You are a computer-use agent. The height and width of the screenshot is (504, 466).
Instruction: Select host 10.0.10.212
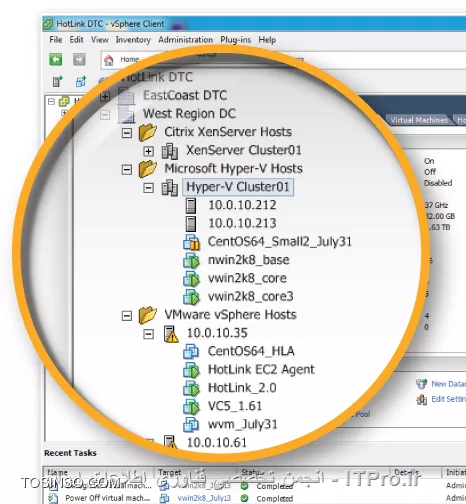point(242,205)
